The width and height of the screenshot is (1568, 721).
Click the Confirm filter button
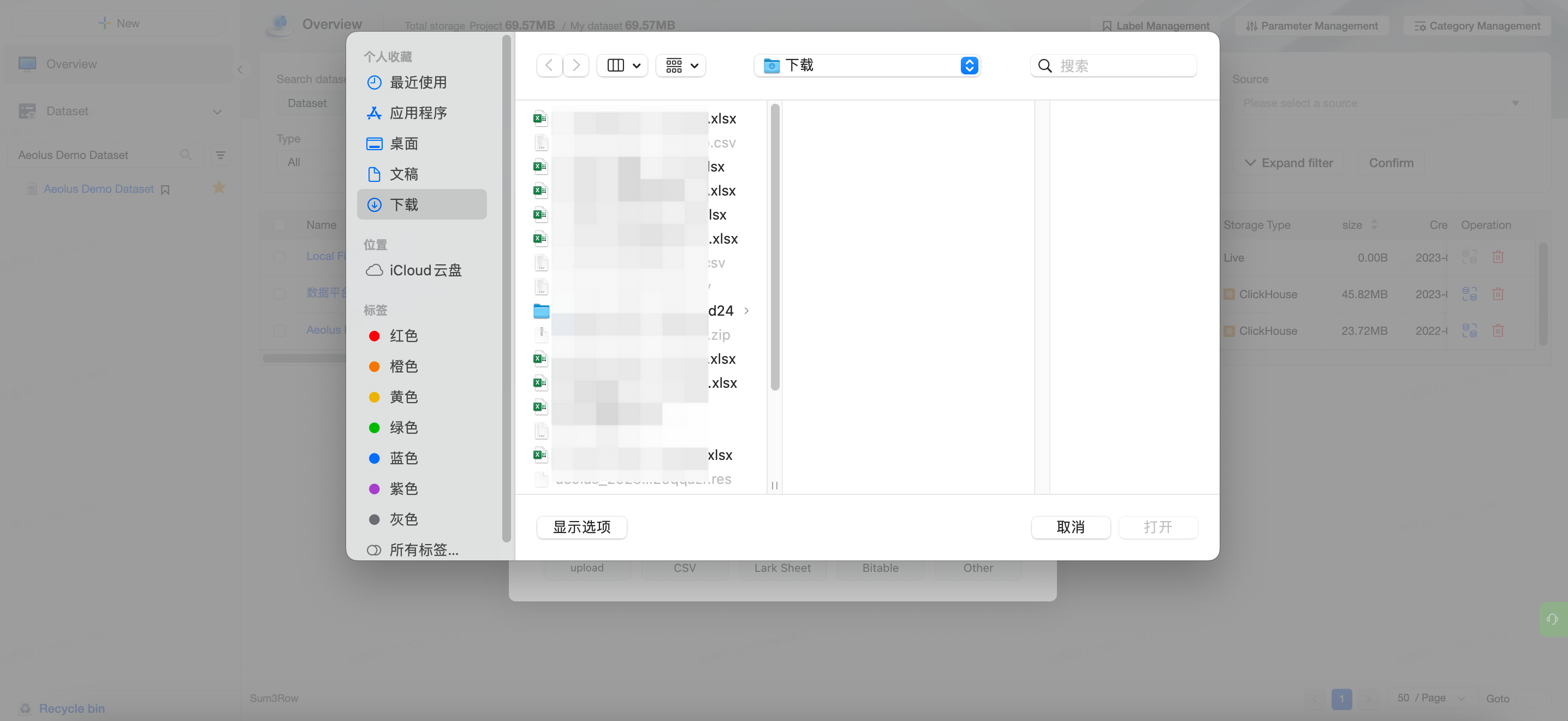coord(1391,163)
